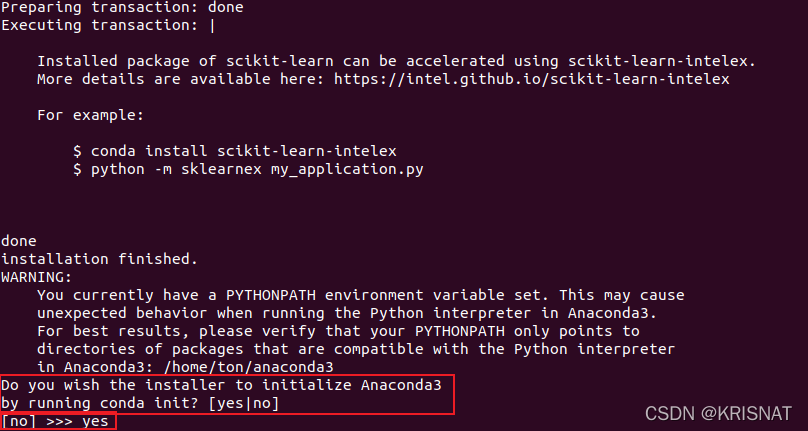Click the '>>>' prompt marker
Image resolution: width=808 pixels, height=431 pixels.
[59, 421]
